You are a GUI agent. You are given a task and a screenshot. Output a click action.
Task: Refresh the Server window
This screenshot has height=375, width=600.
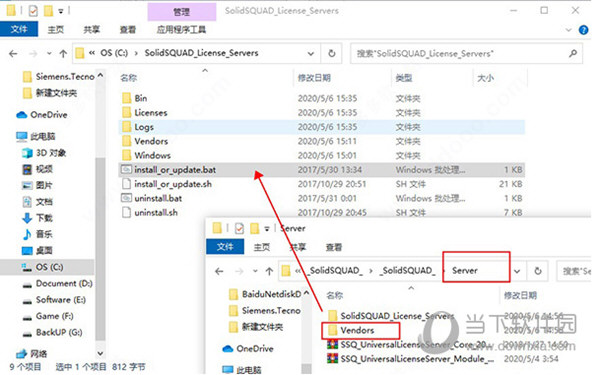[x=538, y=271]
